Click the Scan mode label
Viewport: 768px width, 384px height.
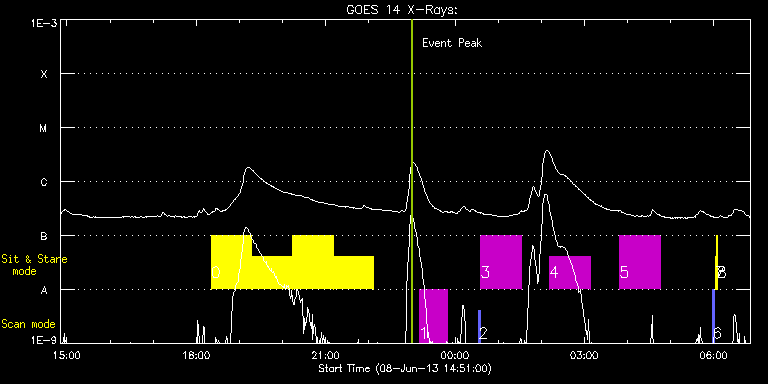pos(28,324)
